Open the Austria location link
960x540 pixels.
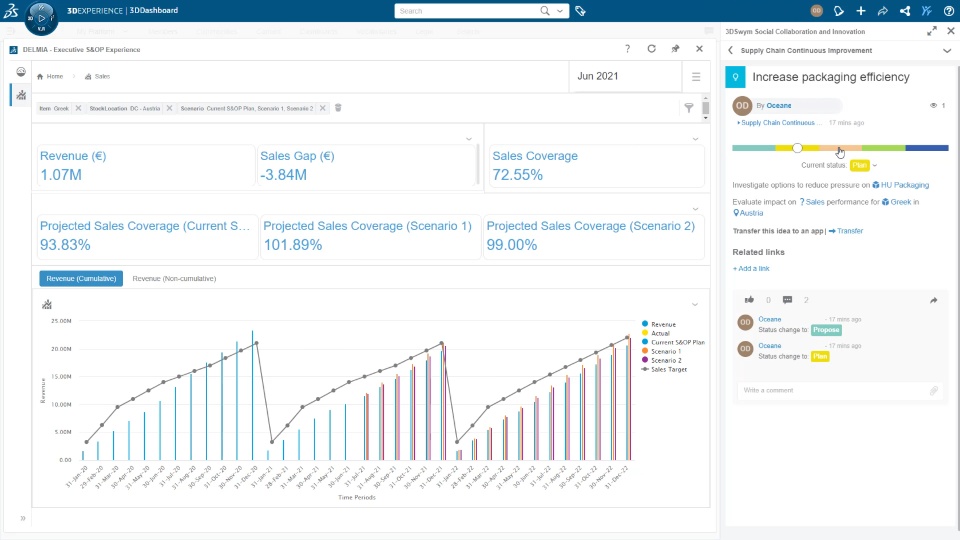point(748,213)
